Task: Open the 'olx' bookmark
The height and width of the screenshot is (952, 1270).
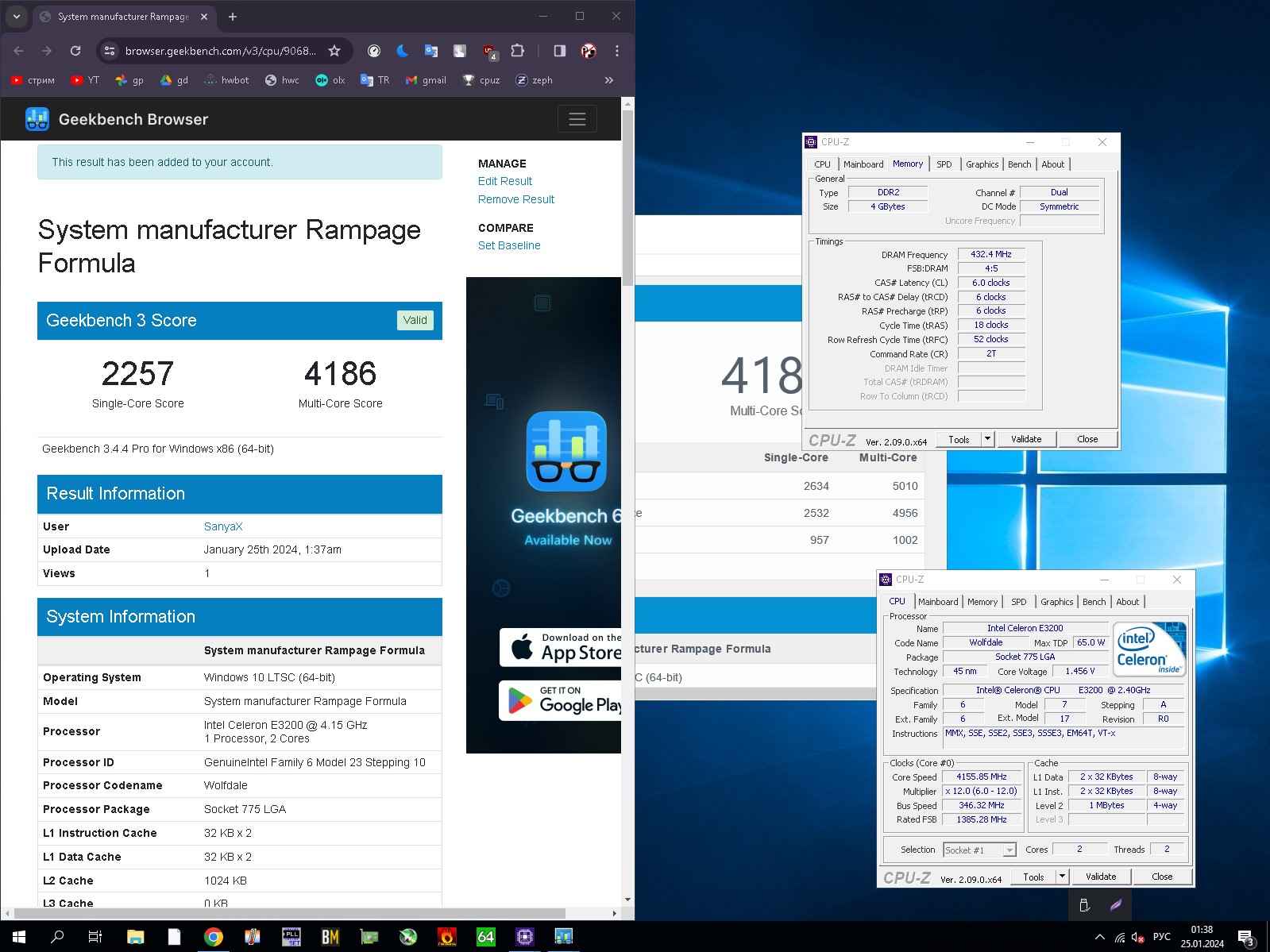Action: coord(330,80)
